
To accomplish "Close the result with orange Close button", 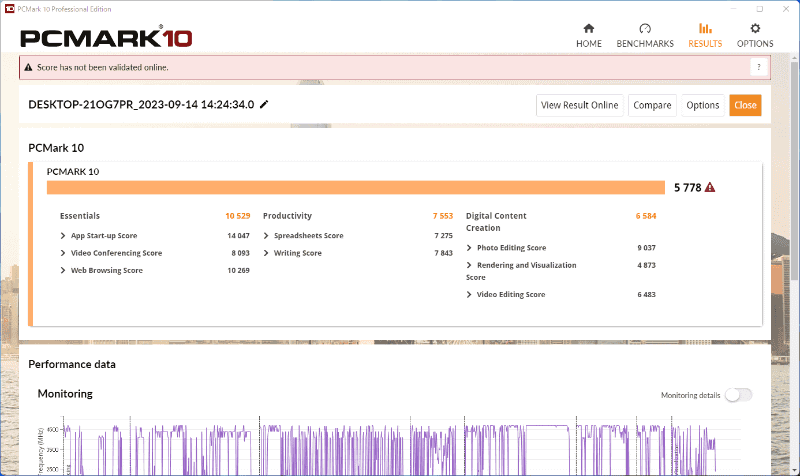I will pyautogui.click(x=745, y=105).
